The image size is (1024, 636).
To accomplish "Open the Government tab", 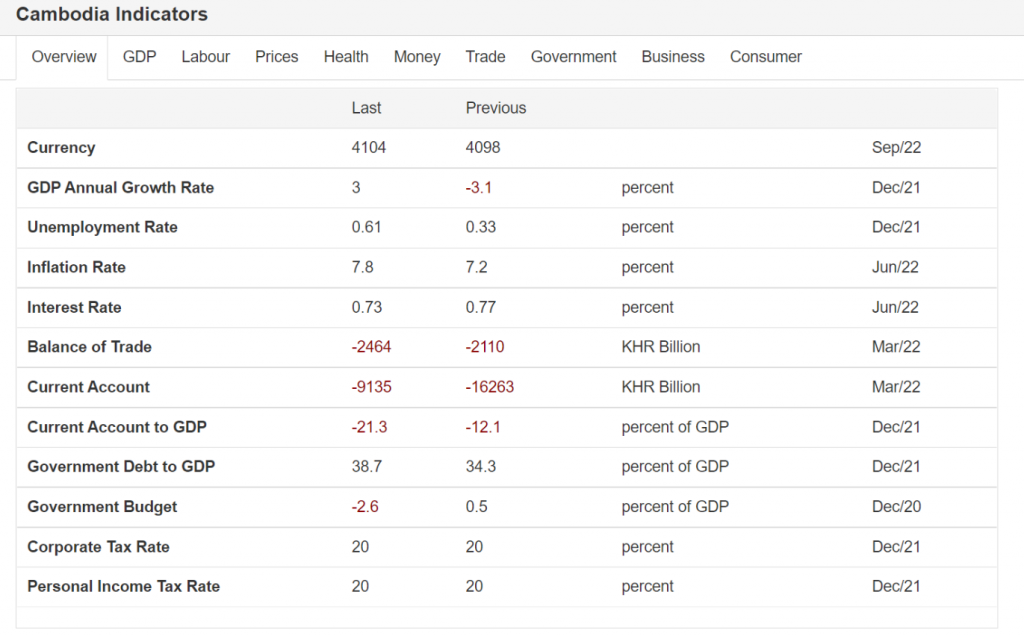I will (573, 57).
